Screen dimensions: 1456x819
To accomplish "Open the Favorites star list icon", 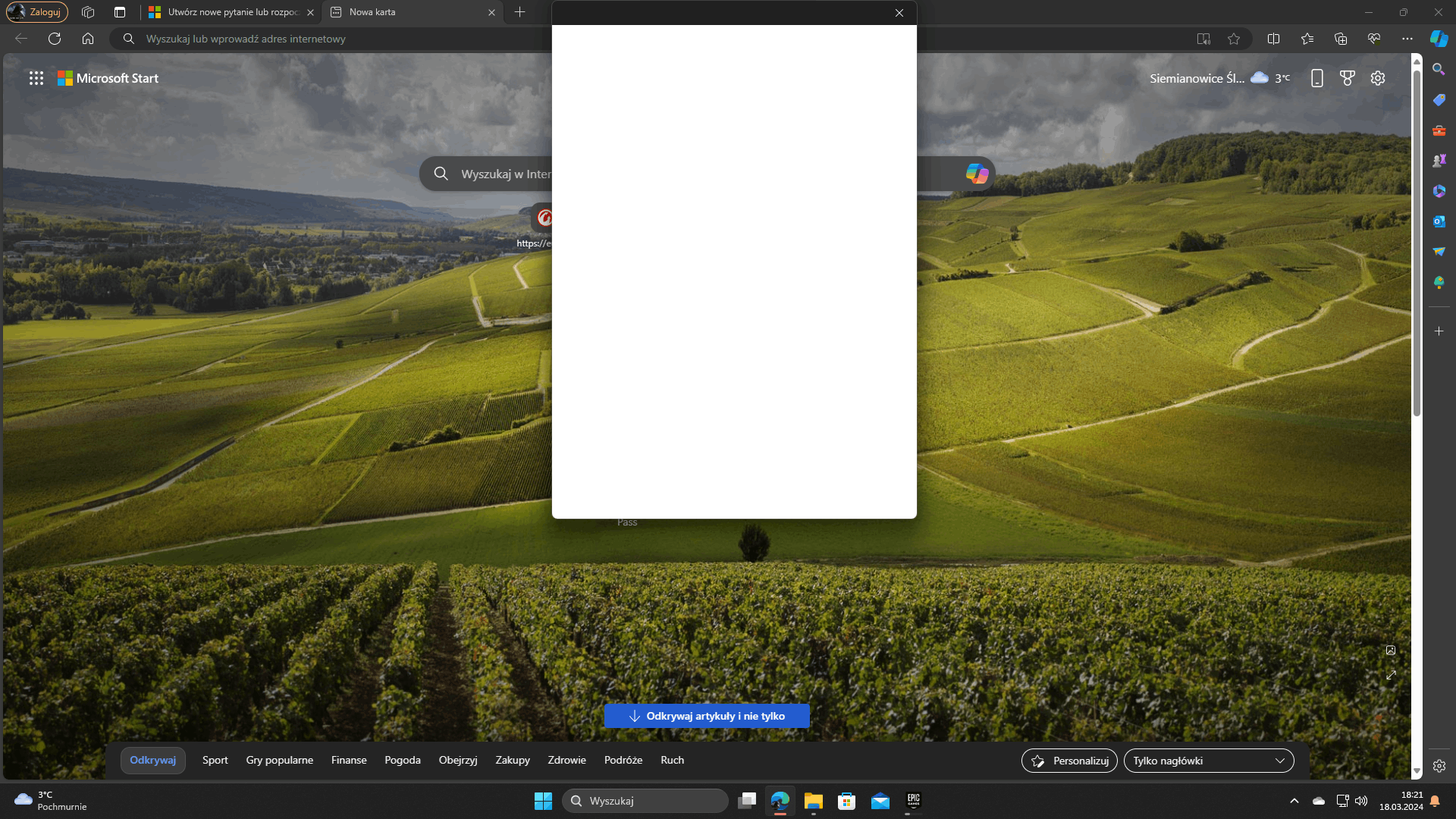I will click(1307, 39).
